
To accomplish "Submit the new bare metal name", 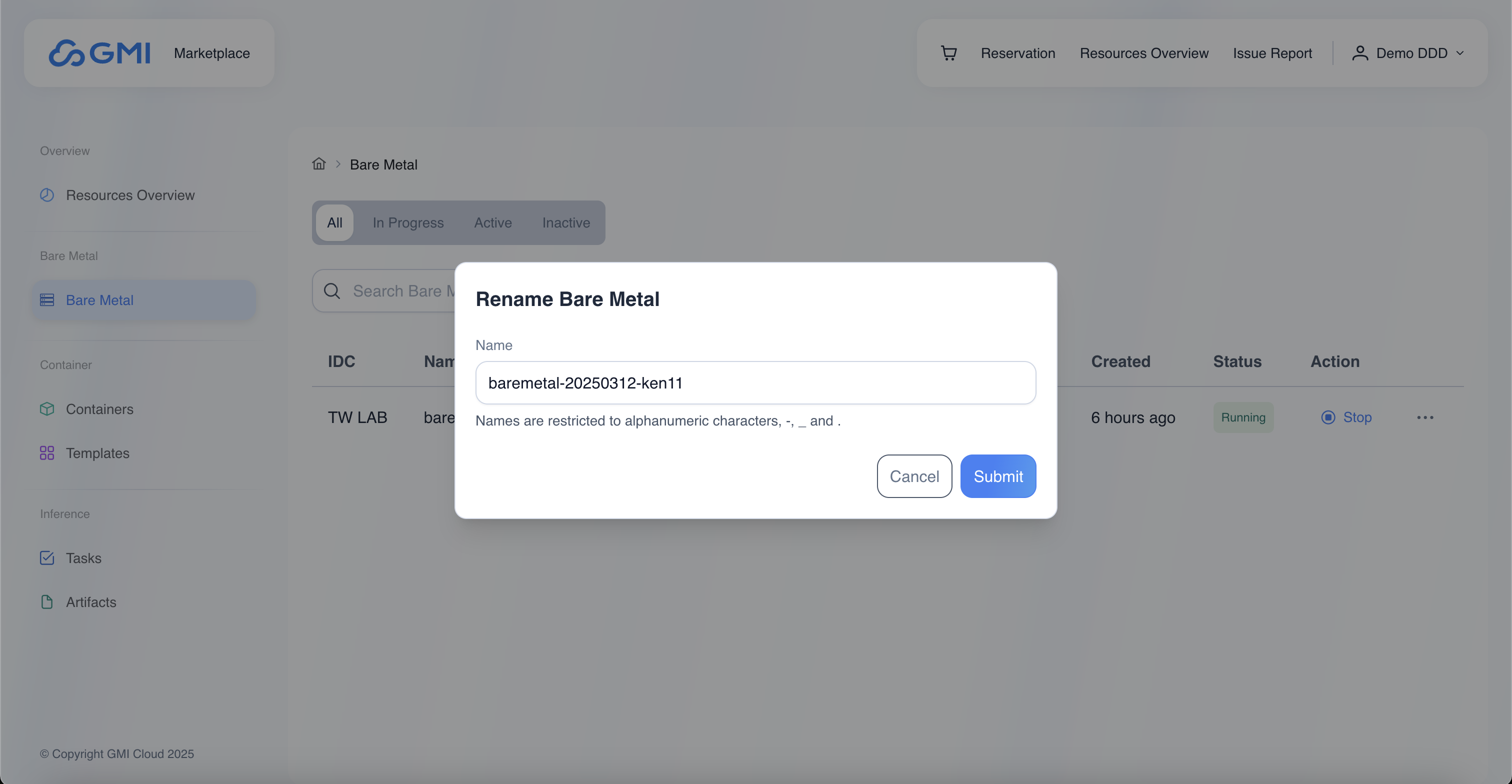I will pyautogui.click(x=998, y=476).
